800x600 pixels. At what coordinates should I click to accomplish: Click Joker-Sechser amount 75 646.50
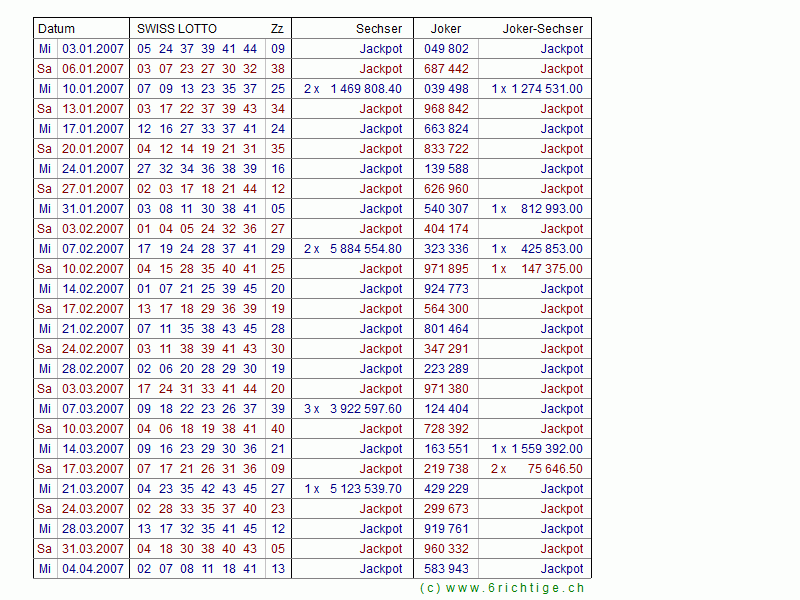coord(549,469)
